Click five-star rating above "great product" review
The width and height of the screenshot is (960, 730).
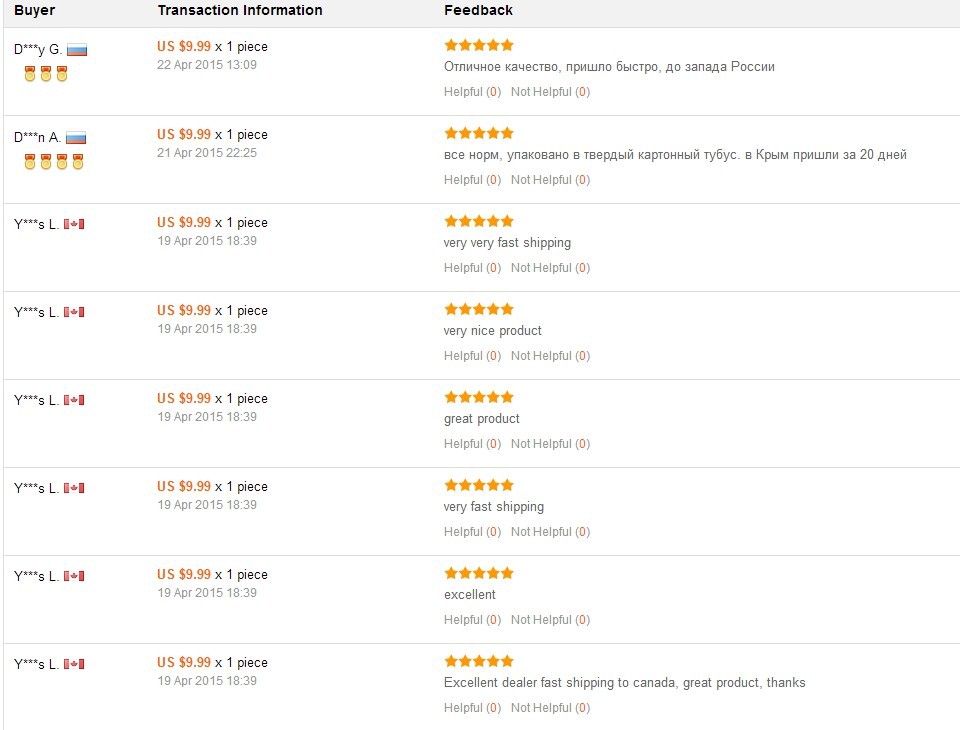[x=479, y=397]
